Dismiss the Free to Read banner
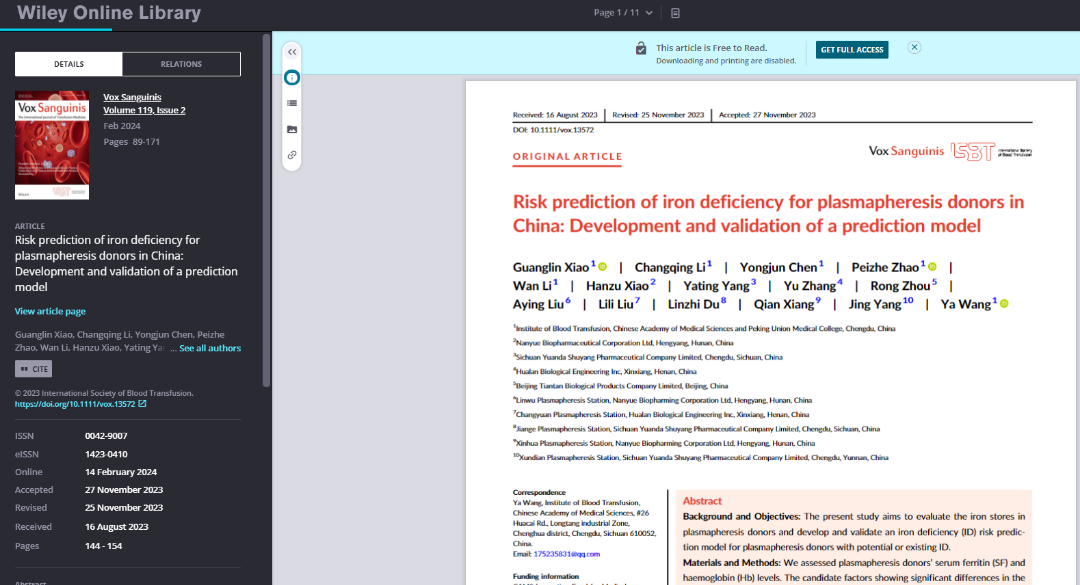Viewport: 1080px width, 585px height. [x=914, y=48]
